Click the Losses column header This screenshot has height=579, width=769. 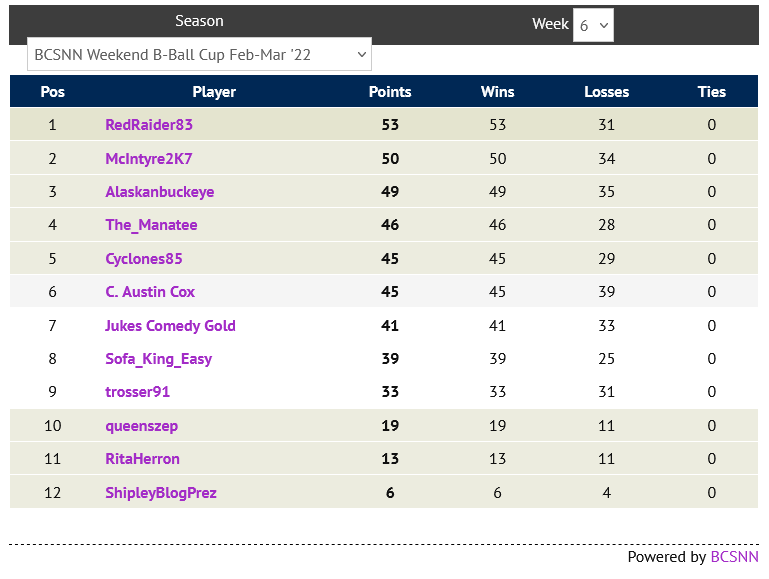tap(607, 92)
